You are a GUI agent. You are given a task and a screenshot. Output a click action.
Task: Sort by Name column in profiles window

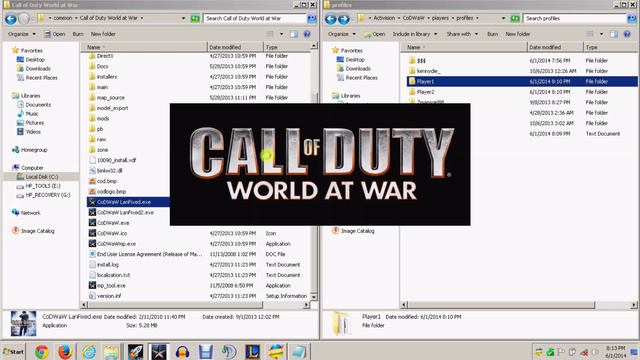tap(464, 47)
